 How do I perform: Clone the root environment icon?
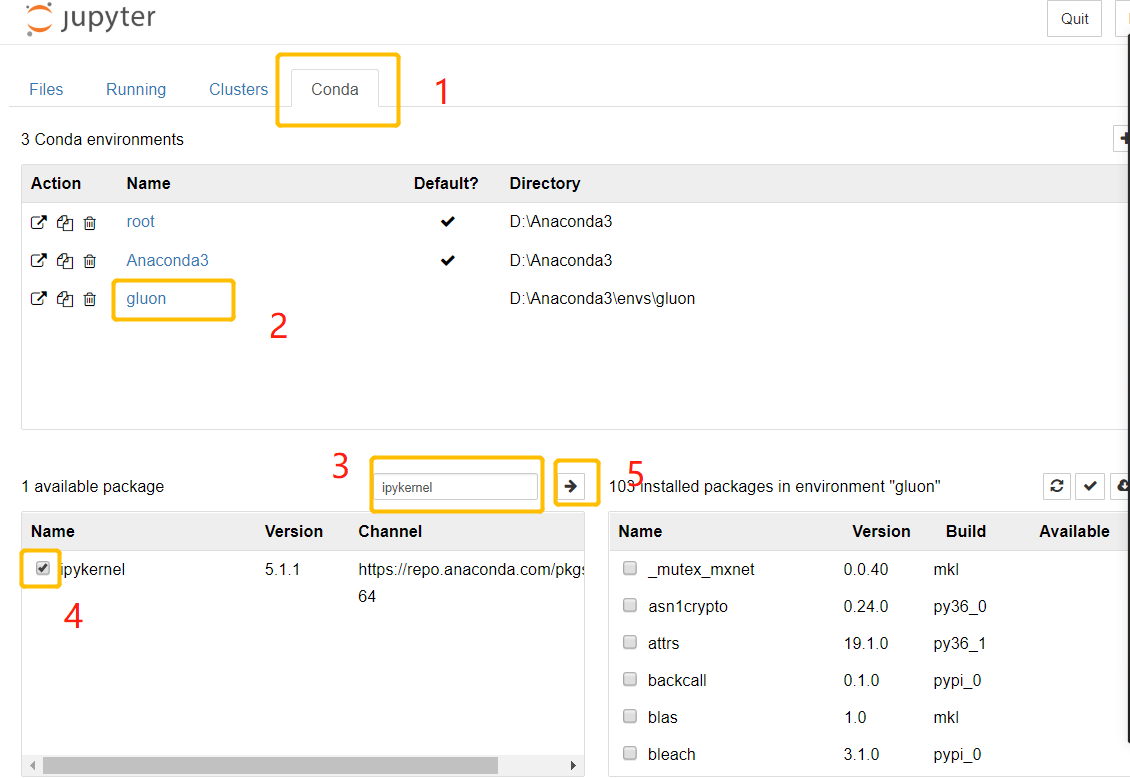pos(65,223)
